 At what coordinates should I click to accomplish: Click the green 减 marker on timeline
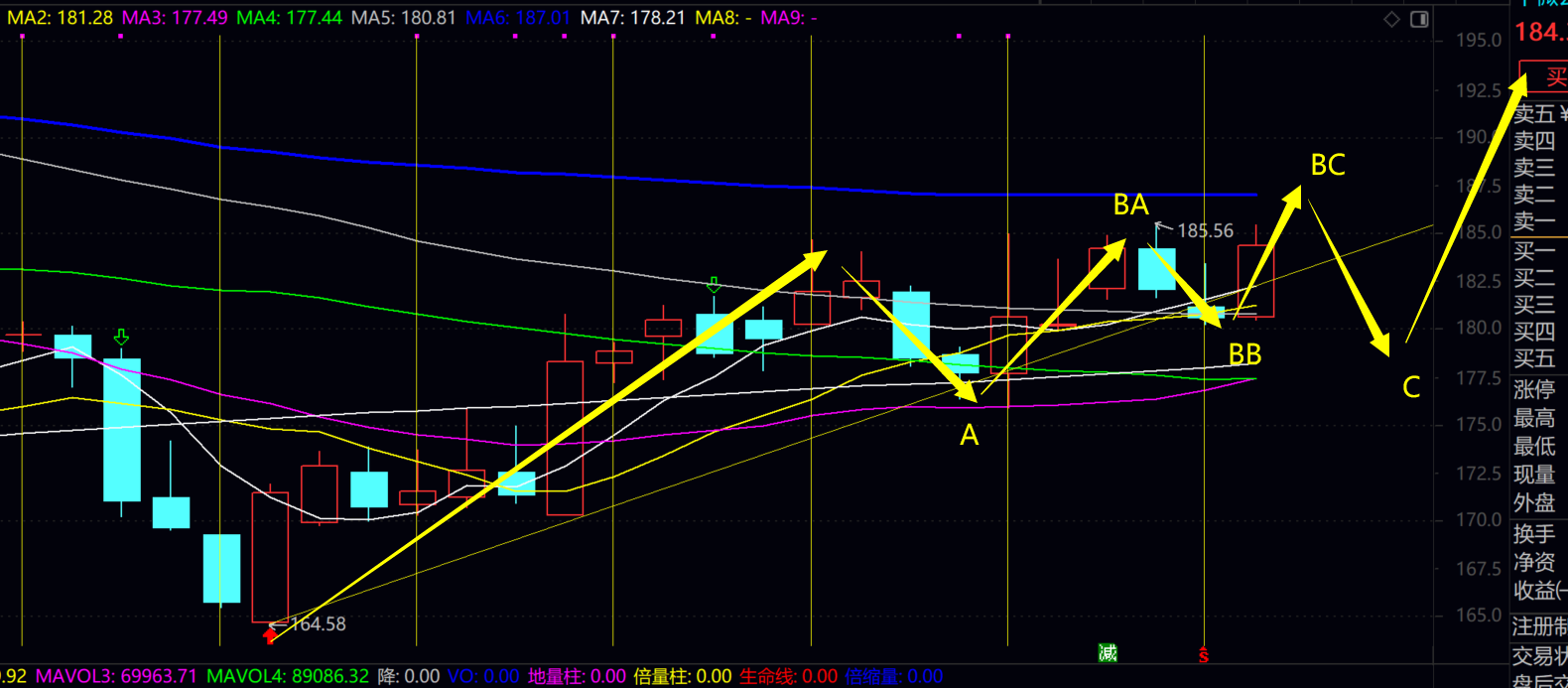point(1108,652)
